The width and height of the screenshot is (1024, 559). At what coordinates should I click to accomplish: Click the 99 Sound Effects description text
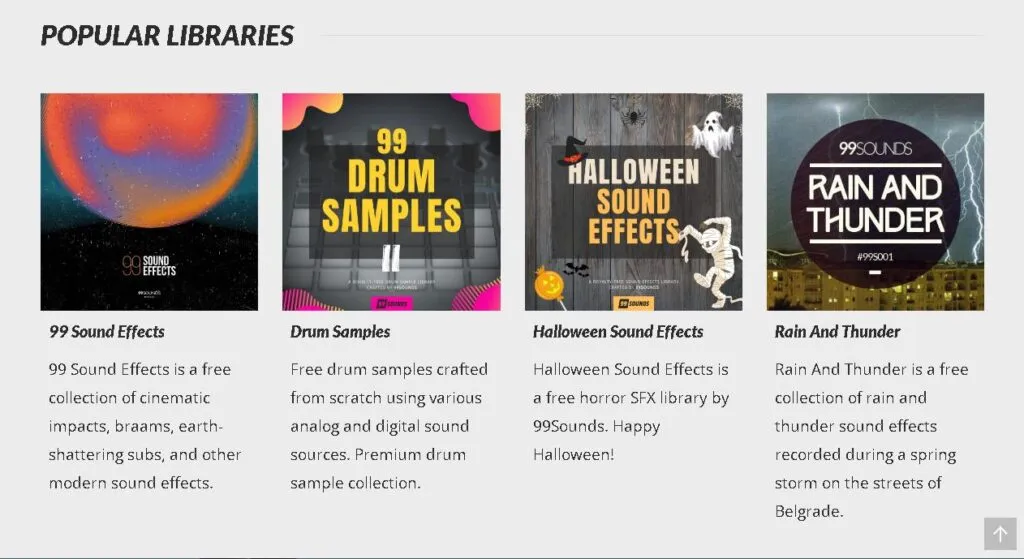tap(145, 426)
